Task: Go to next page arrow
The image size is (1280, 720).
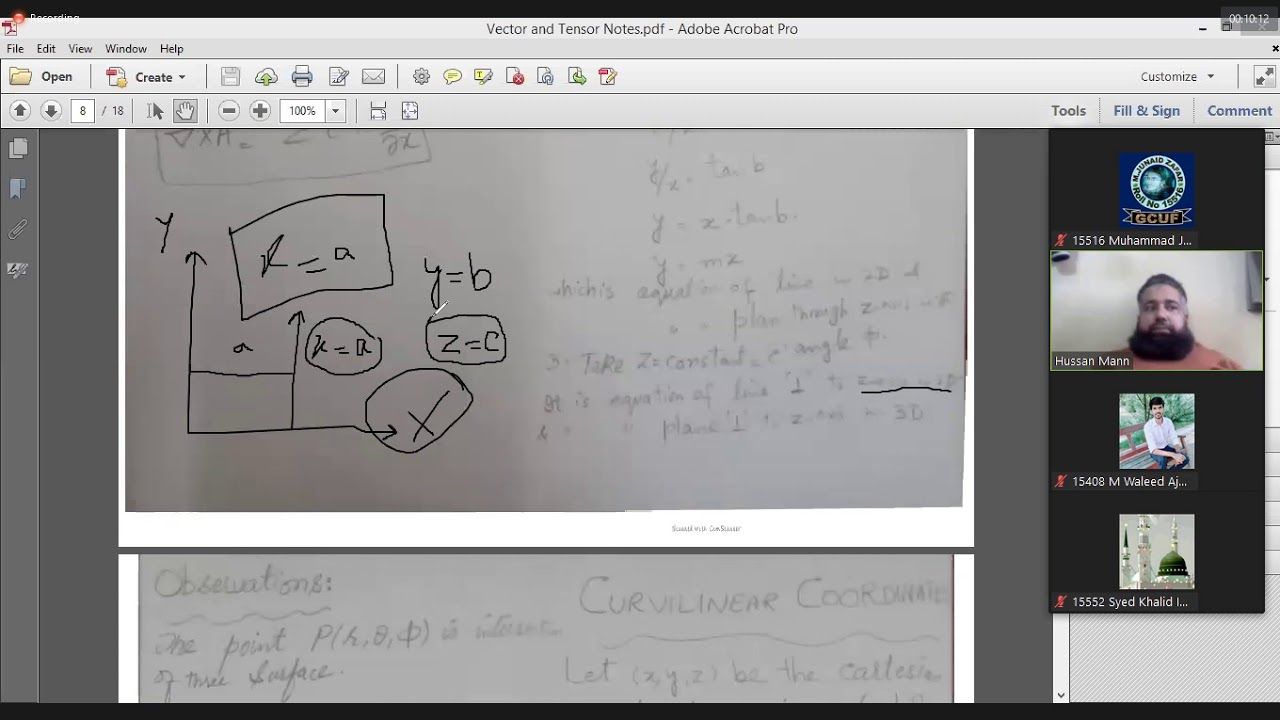Action: 51,111
